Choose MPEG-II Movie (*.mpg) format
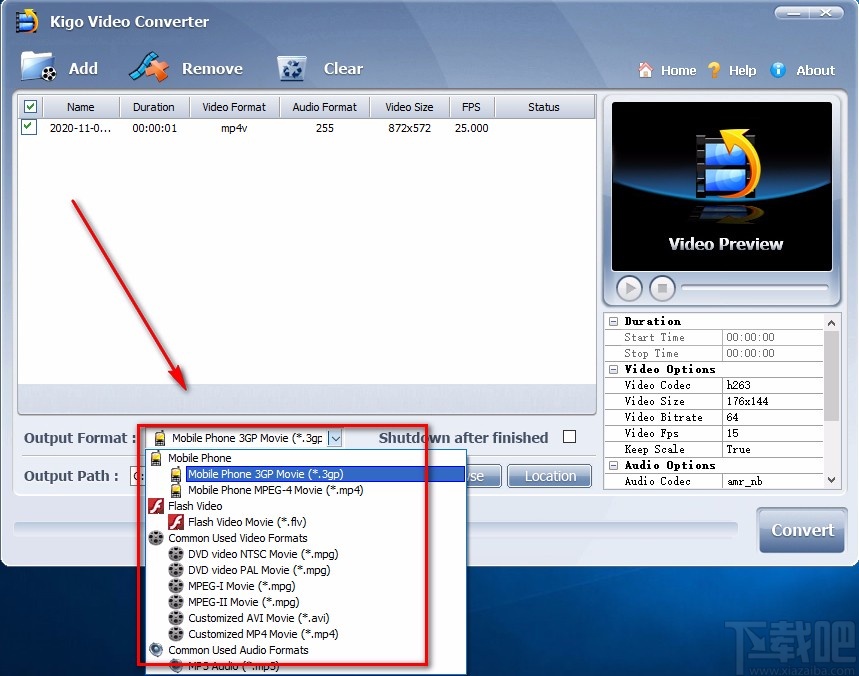This screenshot has width=859, height=676. 244,601
